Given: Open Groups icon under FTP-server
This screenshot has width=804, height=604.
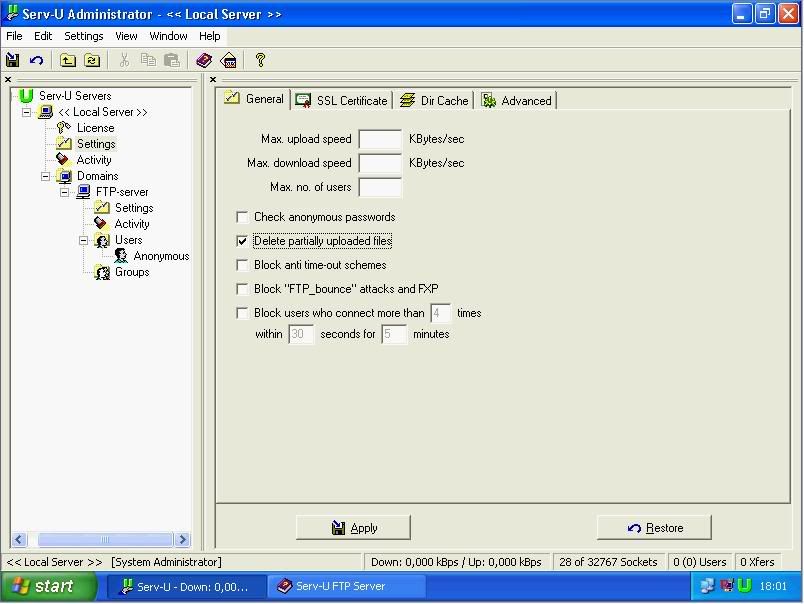Looking at the screenshot, I should 102,272.
